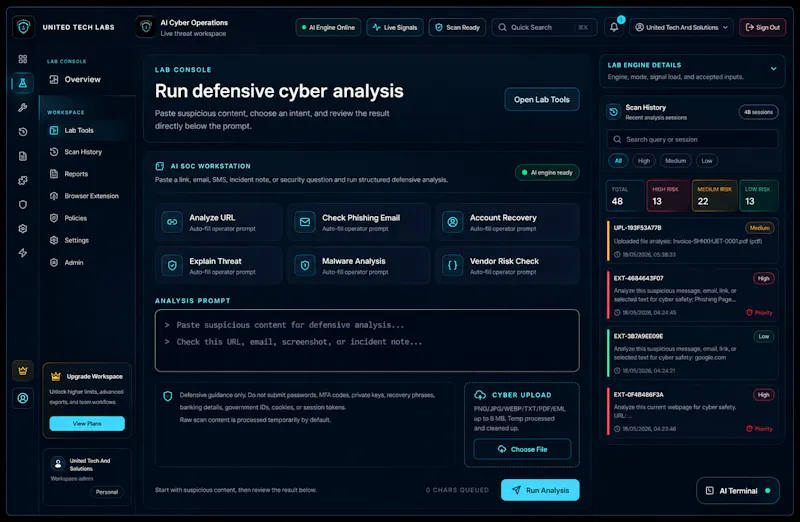
Task: Select the All filter chip
Action: 618,161
